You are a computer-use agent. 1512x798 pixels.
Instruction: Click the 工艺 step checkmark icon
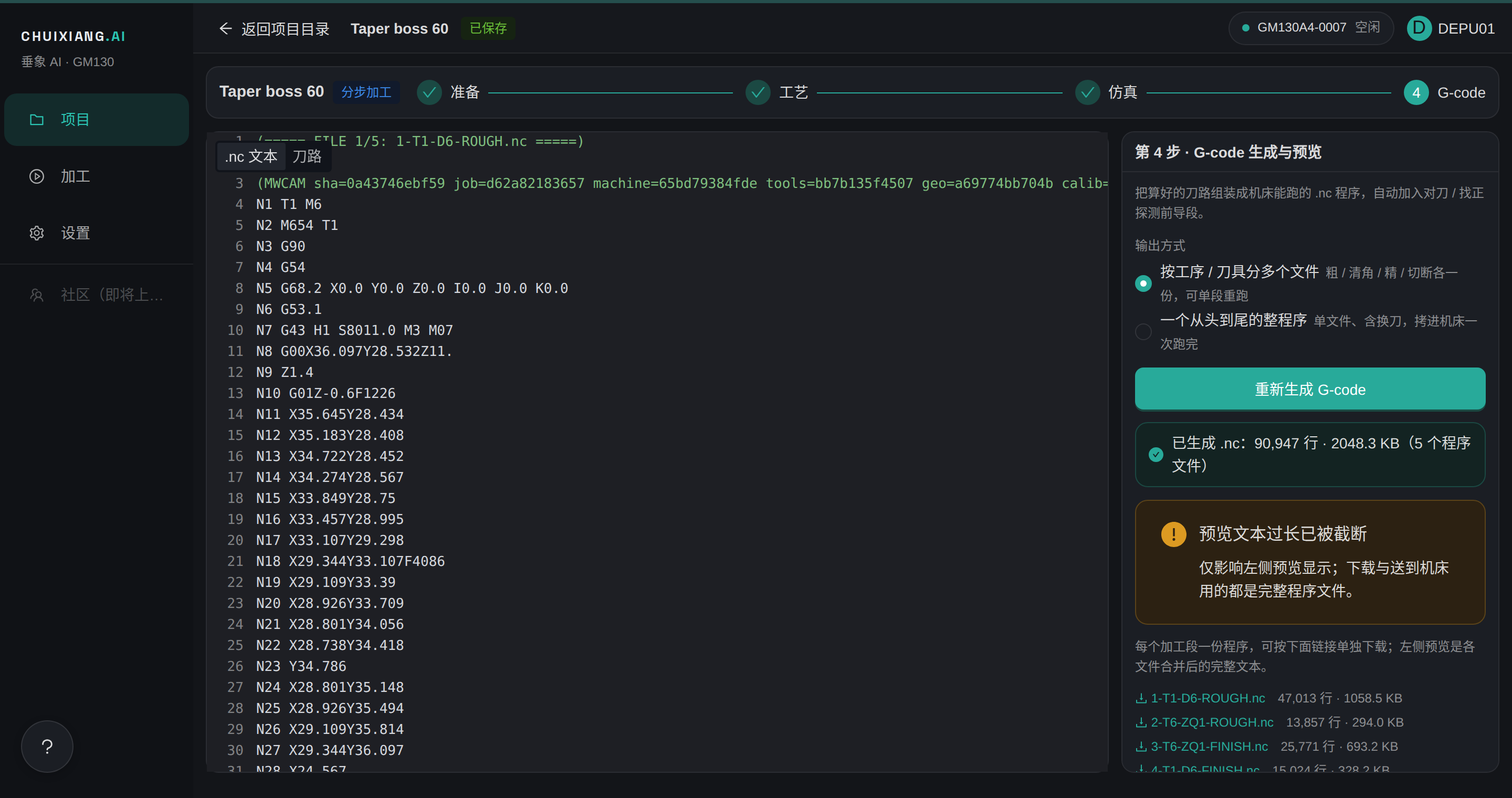(x=758, y=93)
